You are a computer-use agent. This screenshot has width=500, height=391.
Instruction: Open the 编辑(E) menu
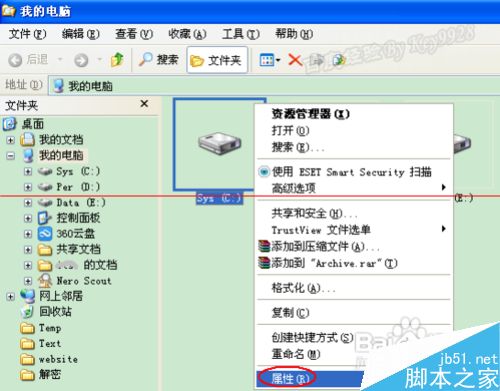[x=80, y=34]
